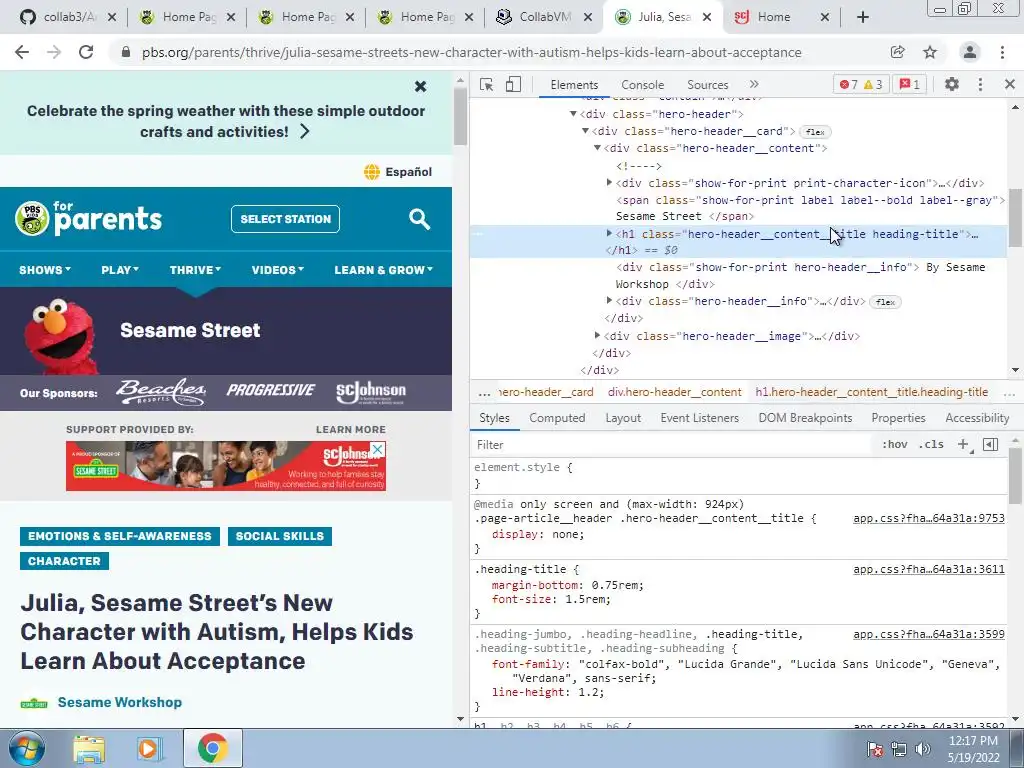Click the display: none value
Viewport: 1024px width, 768px height.
pos(568,534)
